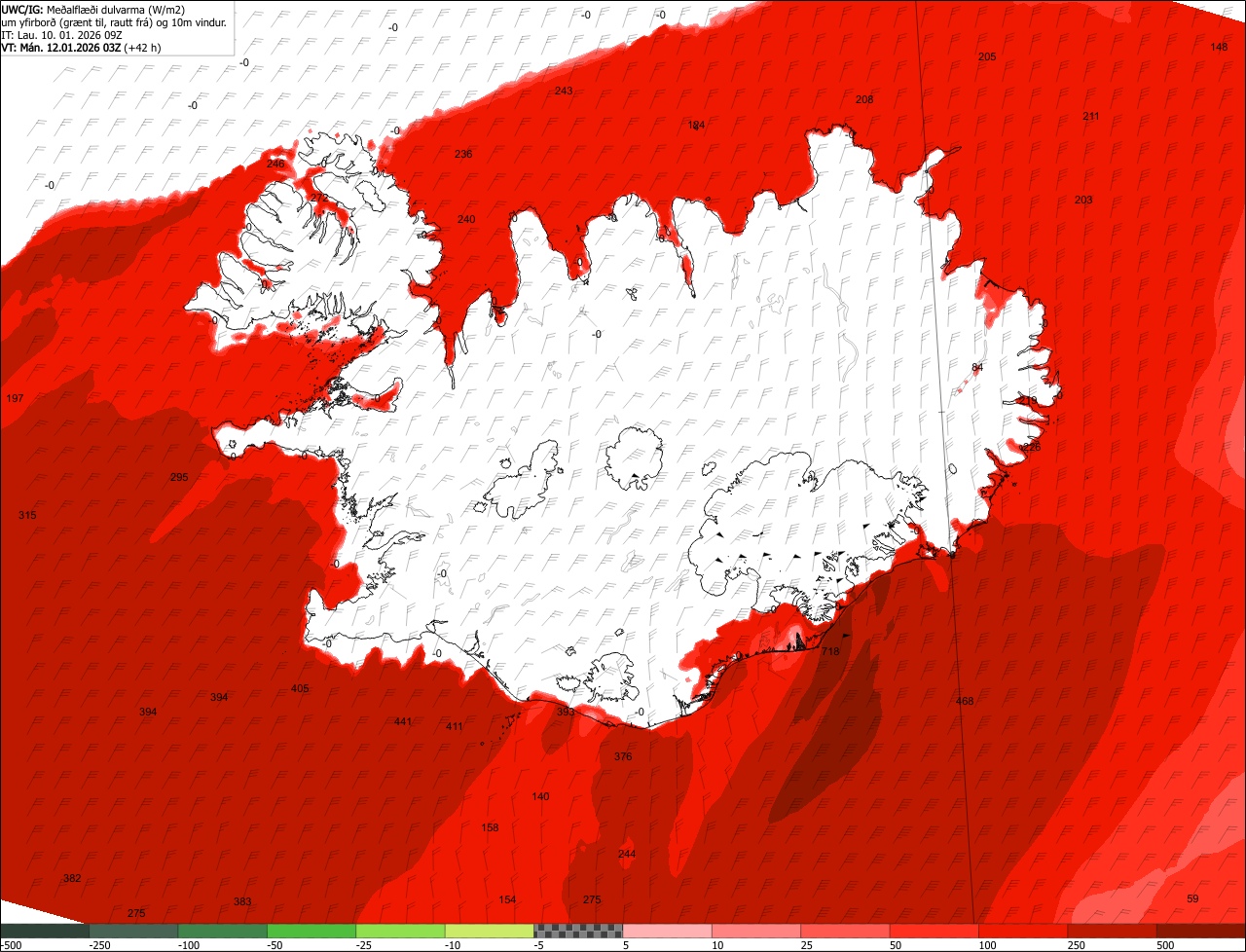Viewport: 1246px width, 952px height.
Task: Click the map value 203 off the east coast
Action: tap(1083, 200)
